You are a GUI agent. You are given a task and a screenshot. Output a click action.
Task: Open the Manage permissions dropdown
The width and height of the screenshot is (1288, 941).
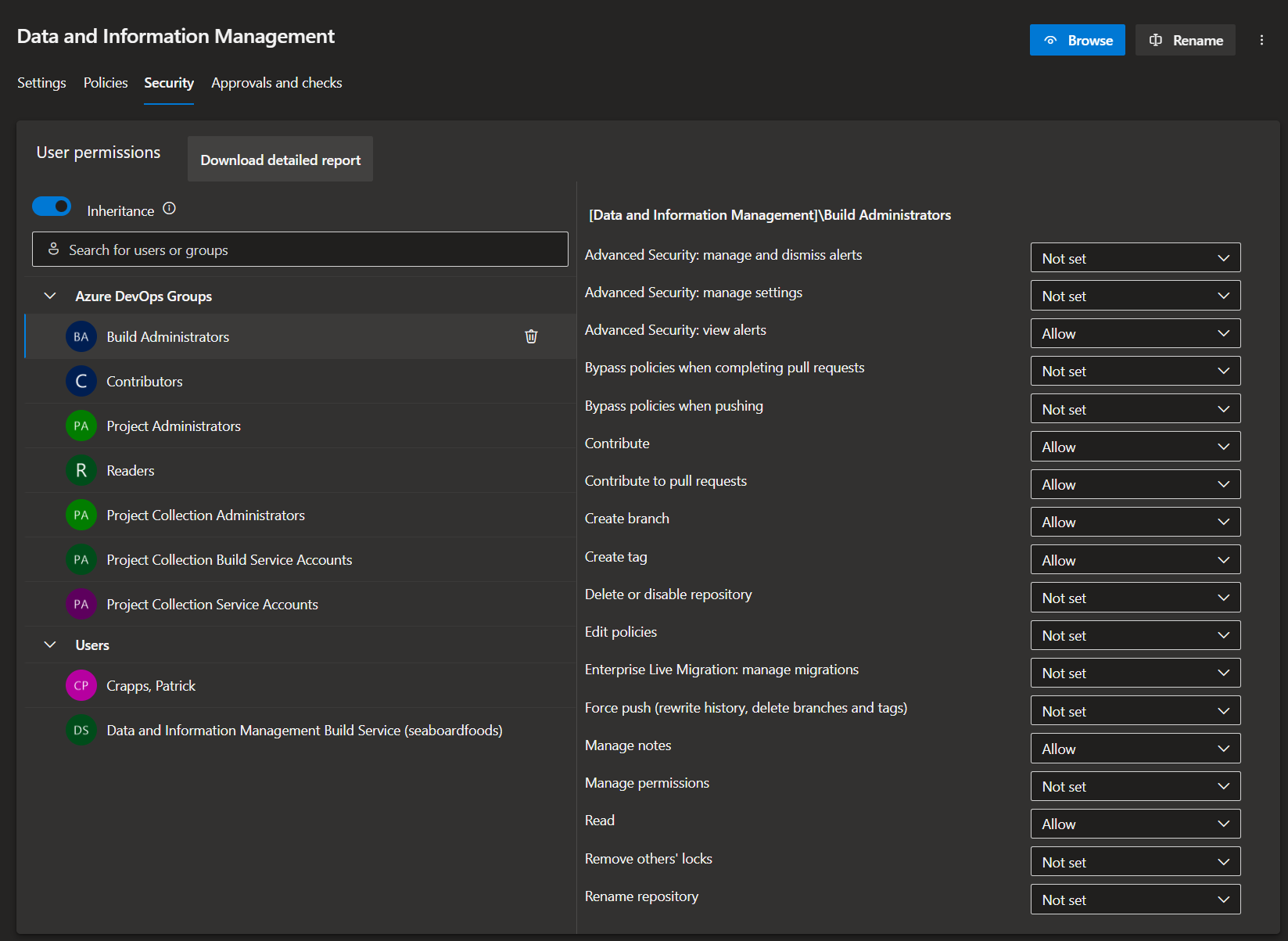(x=1136, y=786)
